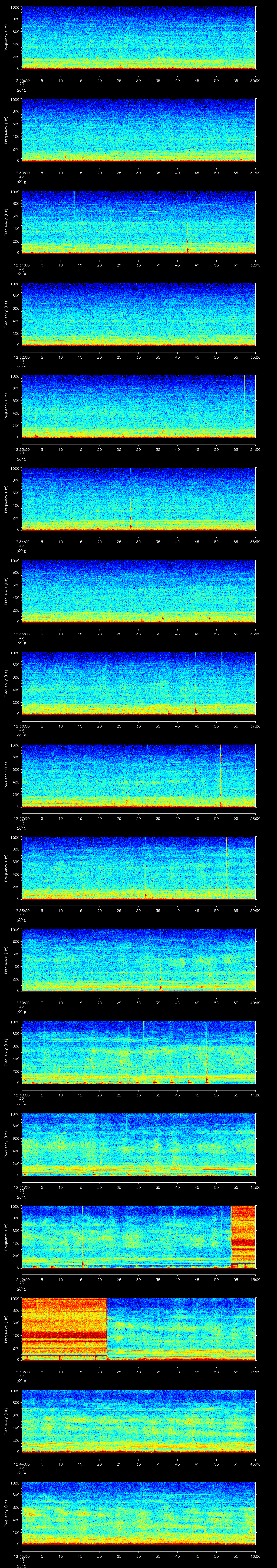Select the spectrogram panel starting at 12:44:00
The height and width of the screenshot is (1568, 277).
(138, 1422)
